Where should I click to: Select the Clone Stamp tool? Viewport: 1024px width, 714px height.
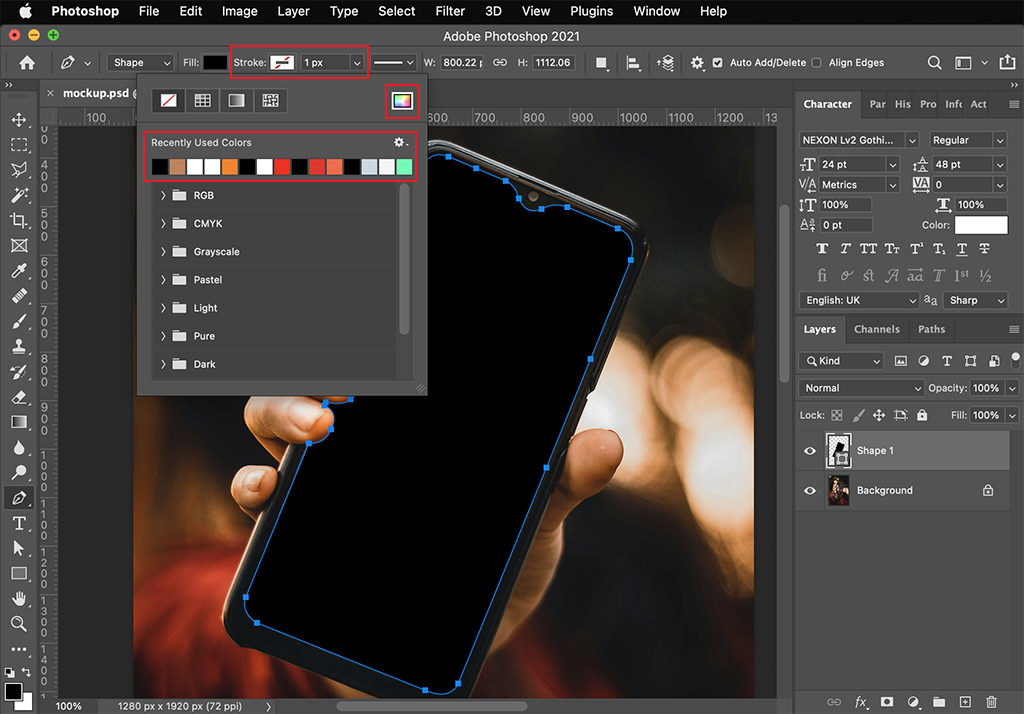[19, 346]
